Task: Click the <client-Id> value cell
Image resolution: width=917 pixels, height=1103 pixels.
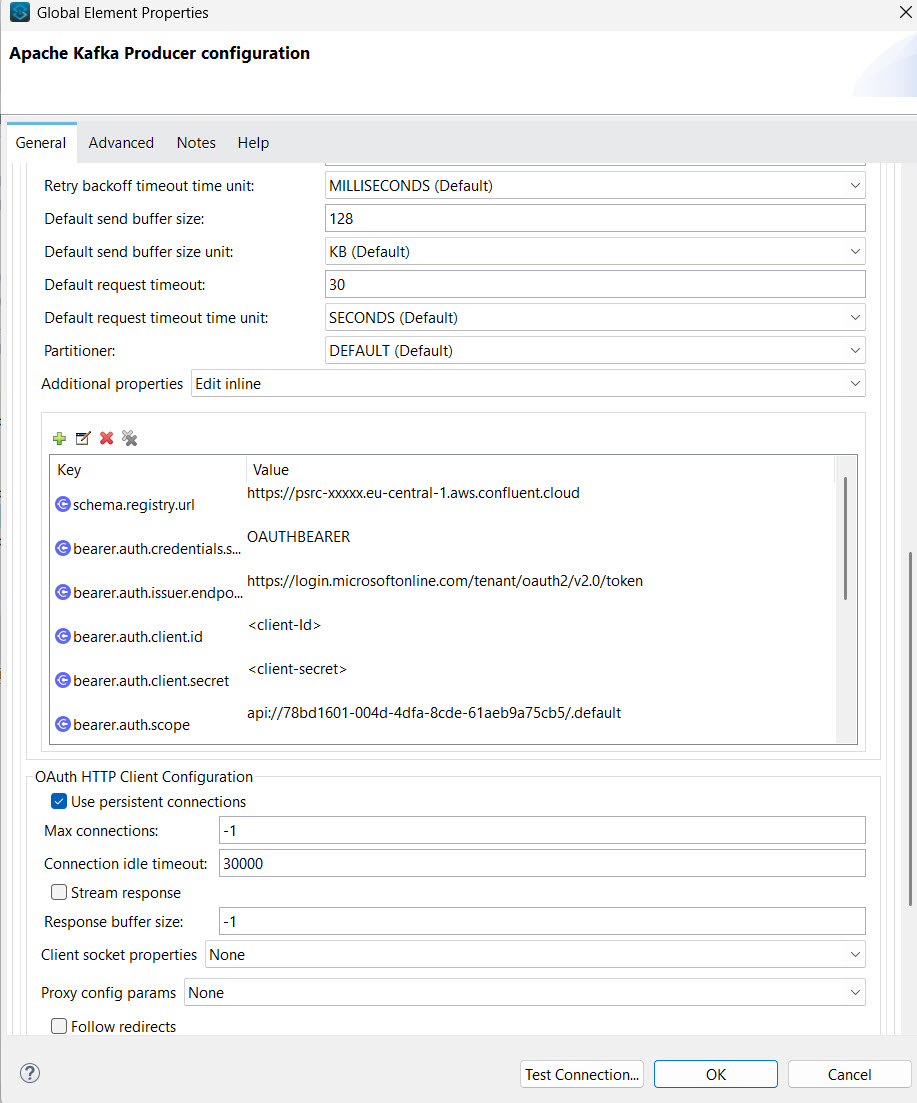Action: (284, 625)
